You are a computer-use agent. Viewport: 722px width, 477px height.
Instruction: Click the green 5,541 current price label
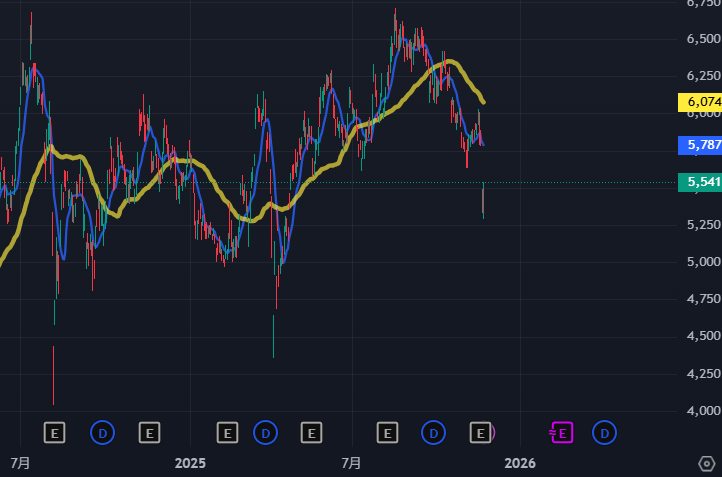[699, 182]
